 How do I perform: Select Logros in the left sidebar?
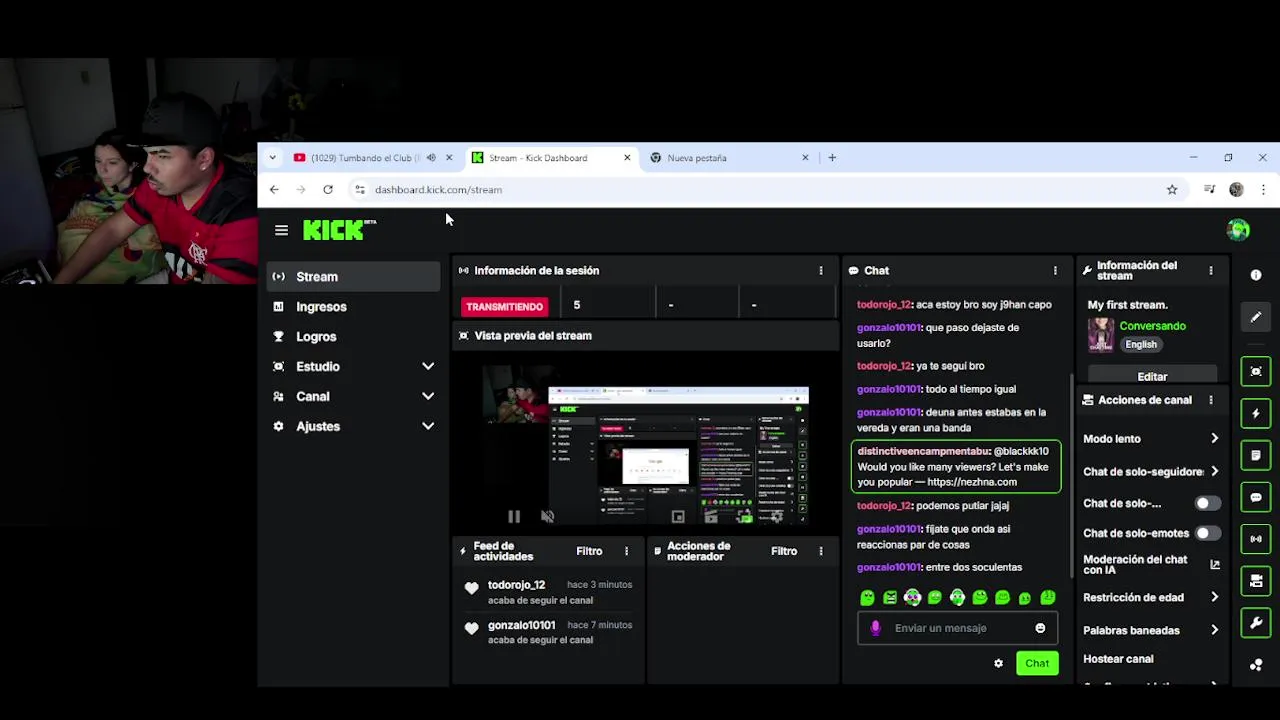[353, 337]
